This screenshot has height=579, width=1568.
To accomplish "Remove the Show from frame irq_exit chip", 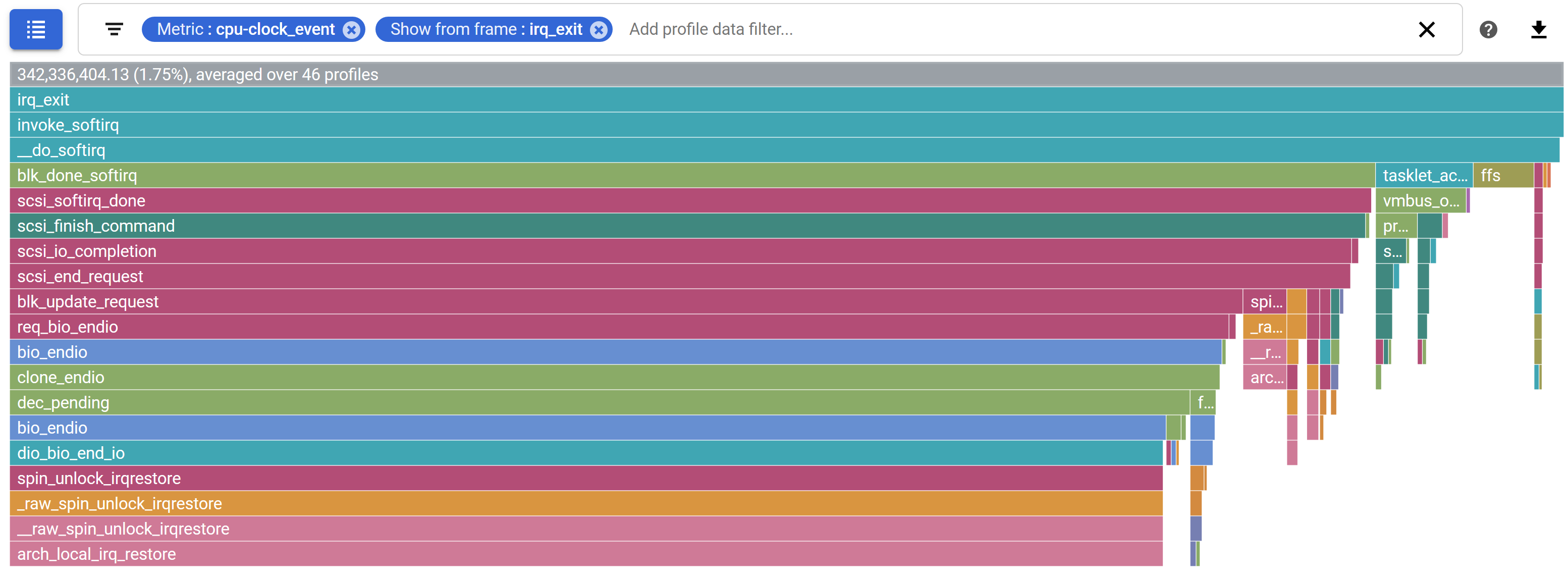I will click(599, 30).
